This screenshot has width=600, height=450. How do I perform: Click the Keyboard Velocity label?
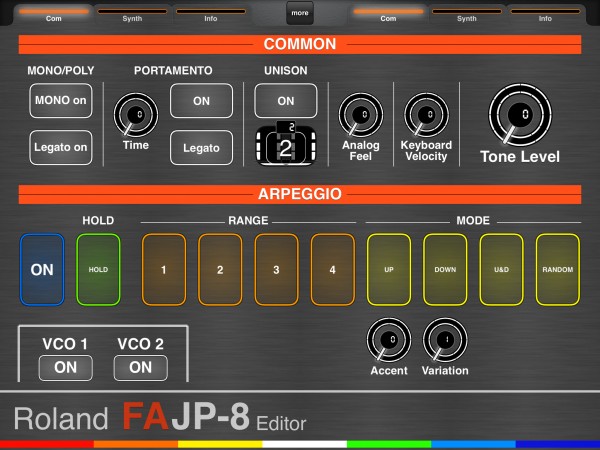426,151
